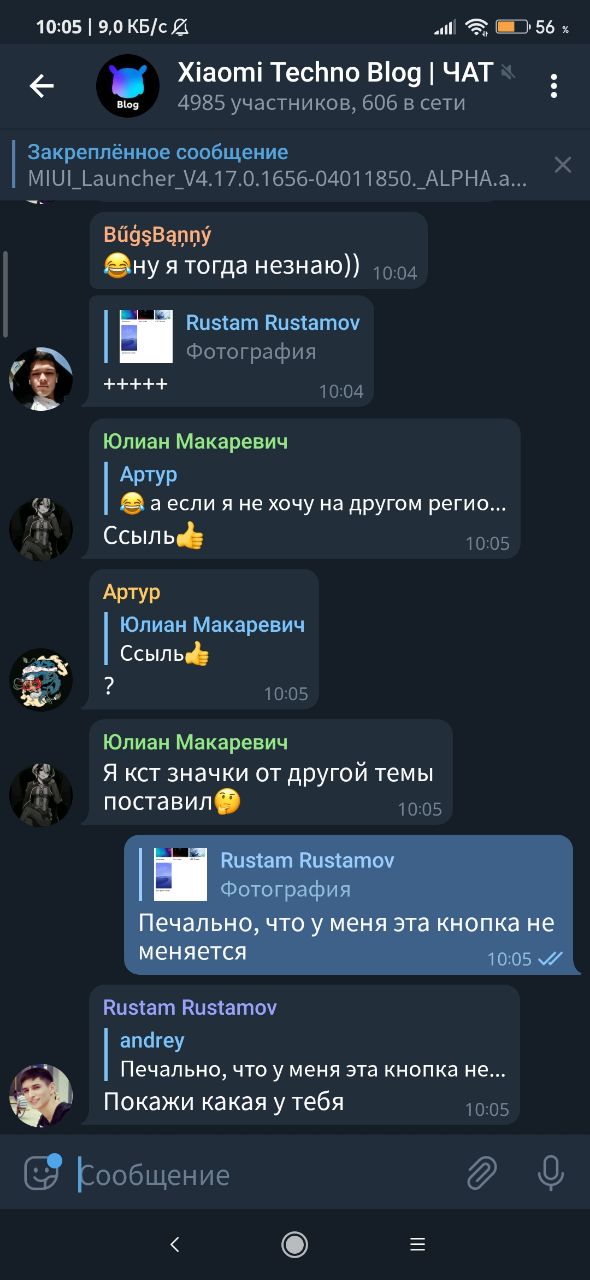Screen dimensions: 590x1280
Task: Tap the back arrow in chat header
Action: pyautogui.click(x=41, y=86)
